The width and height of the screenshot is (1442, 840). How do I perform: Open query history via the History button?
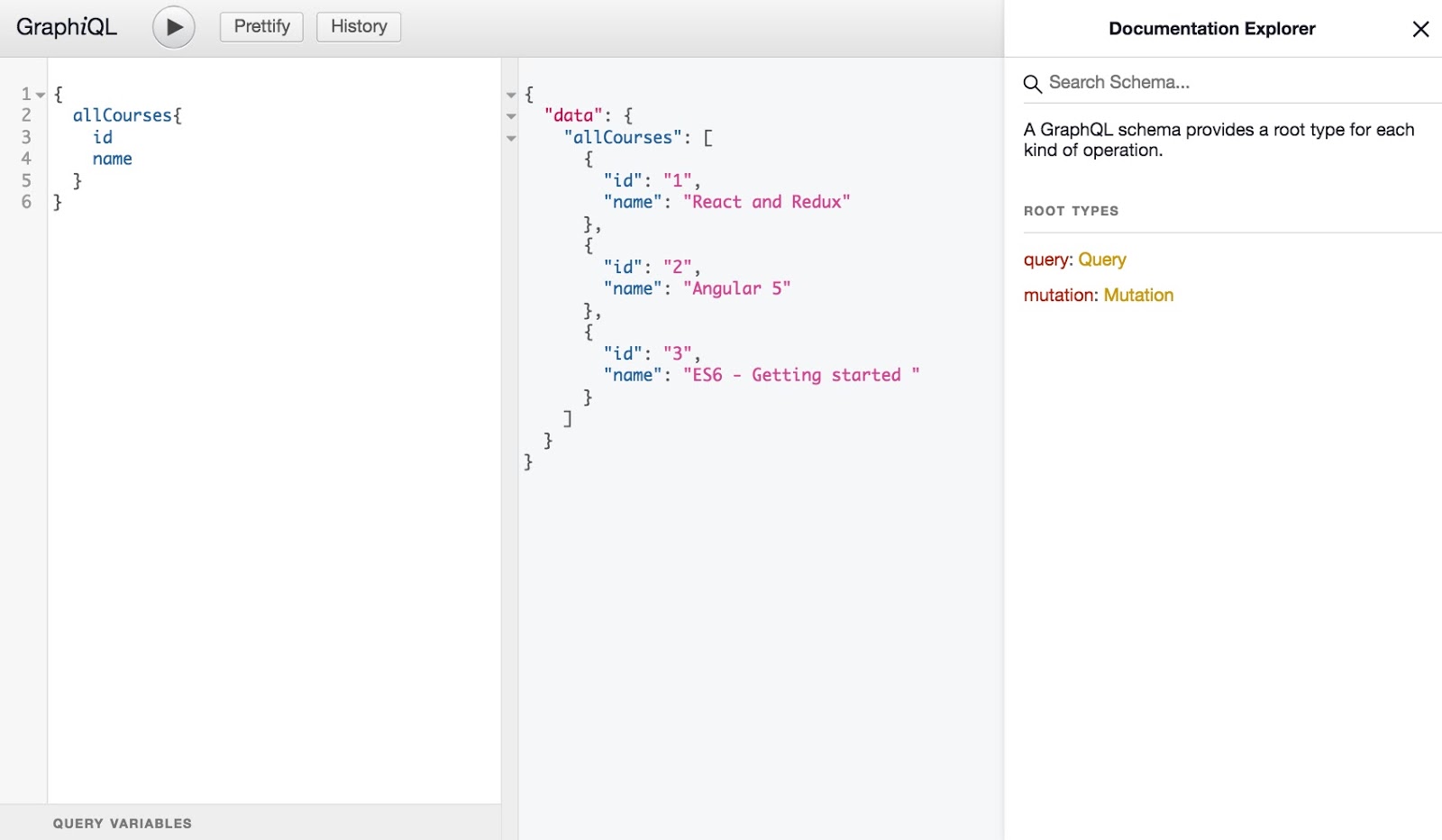coord(358,26)
